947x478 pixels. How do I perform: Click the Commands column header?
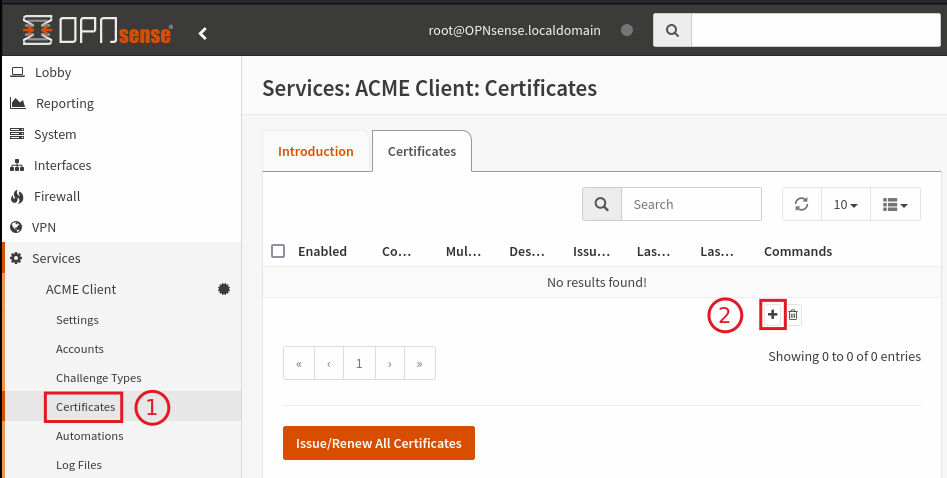798,251
